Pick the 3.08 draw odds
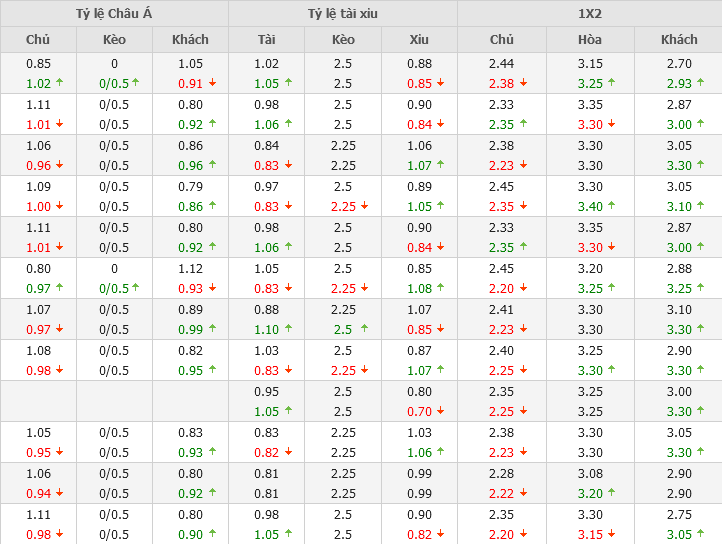 (590, 473)
